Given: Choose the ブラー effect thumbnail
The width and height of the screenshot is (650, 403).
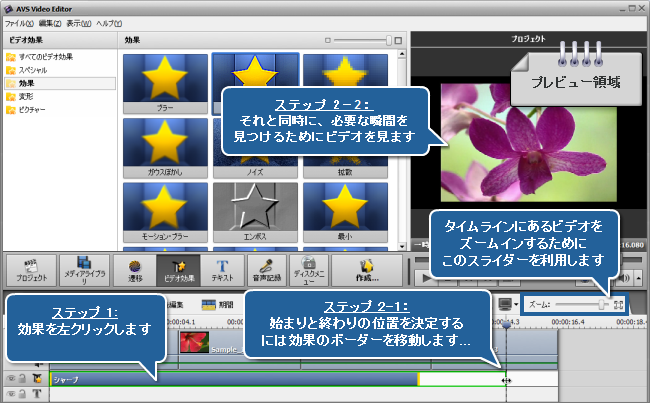Looking at the screenshot, I should point(165,84).
